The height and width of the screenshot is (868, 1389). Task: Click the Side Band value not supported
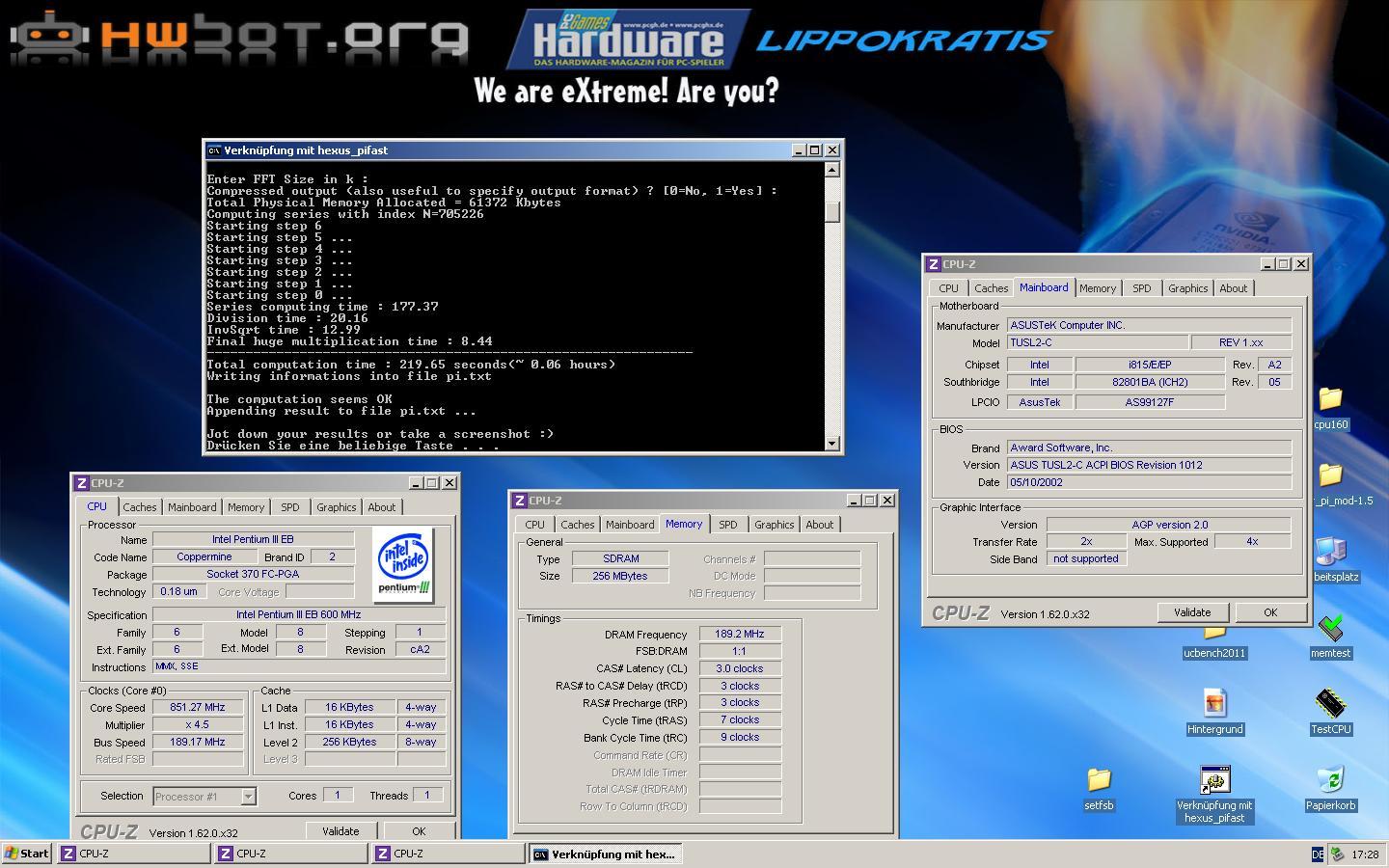(1086, 558)
